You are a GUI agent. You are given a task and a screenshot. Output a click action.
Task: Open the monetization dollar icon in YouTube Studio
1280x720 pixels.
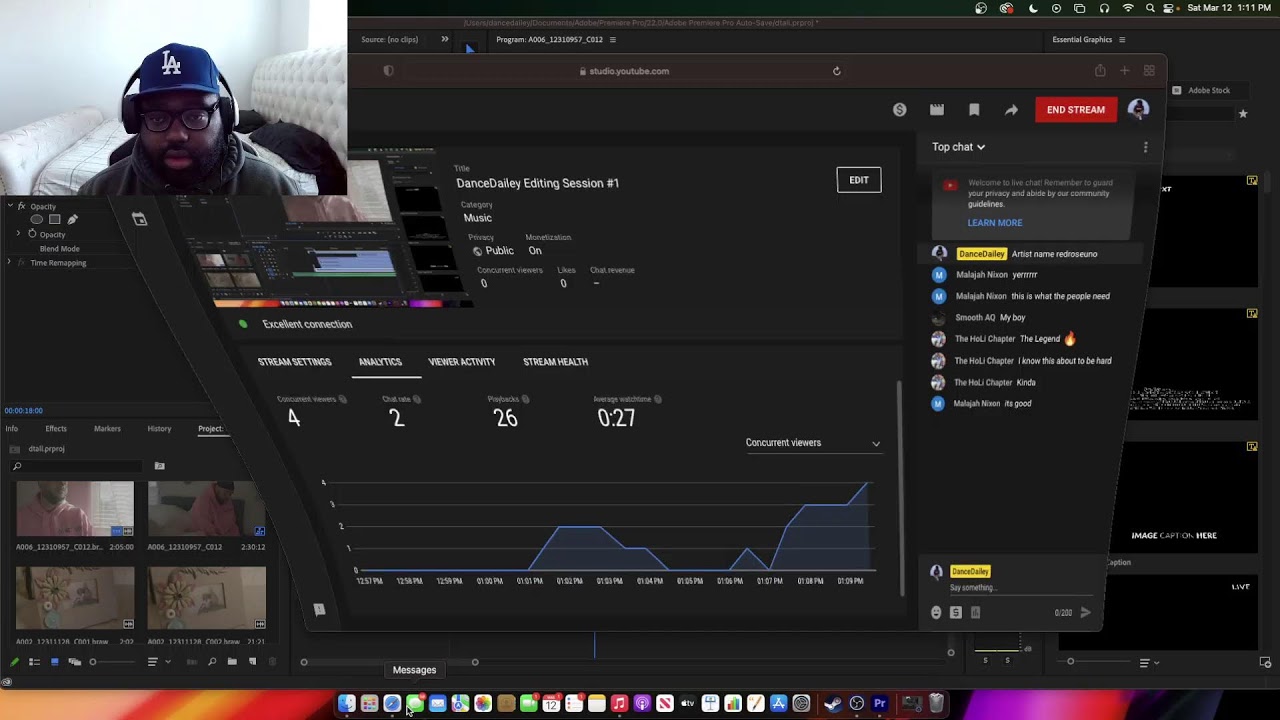pos(900,110)
